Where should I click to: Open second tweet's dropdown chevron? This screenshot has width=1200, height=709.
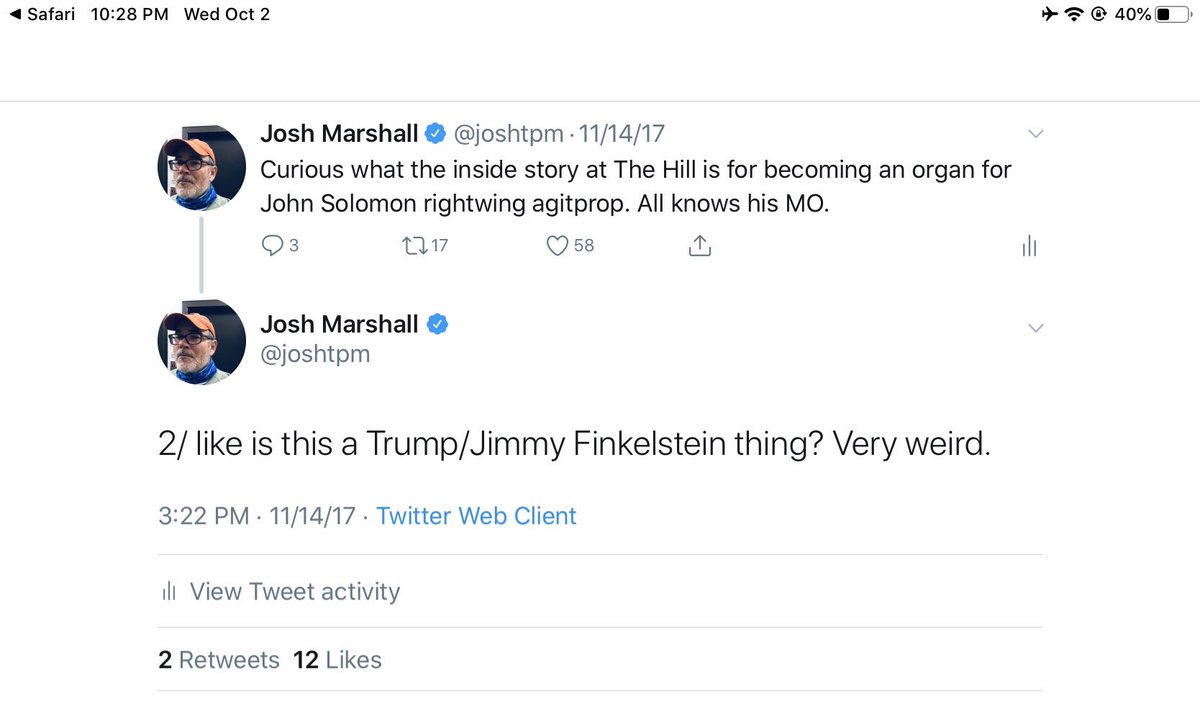pos(1036,328)
